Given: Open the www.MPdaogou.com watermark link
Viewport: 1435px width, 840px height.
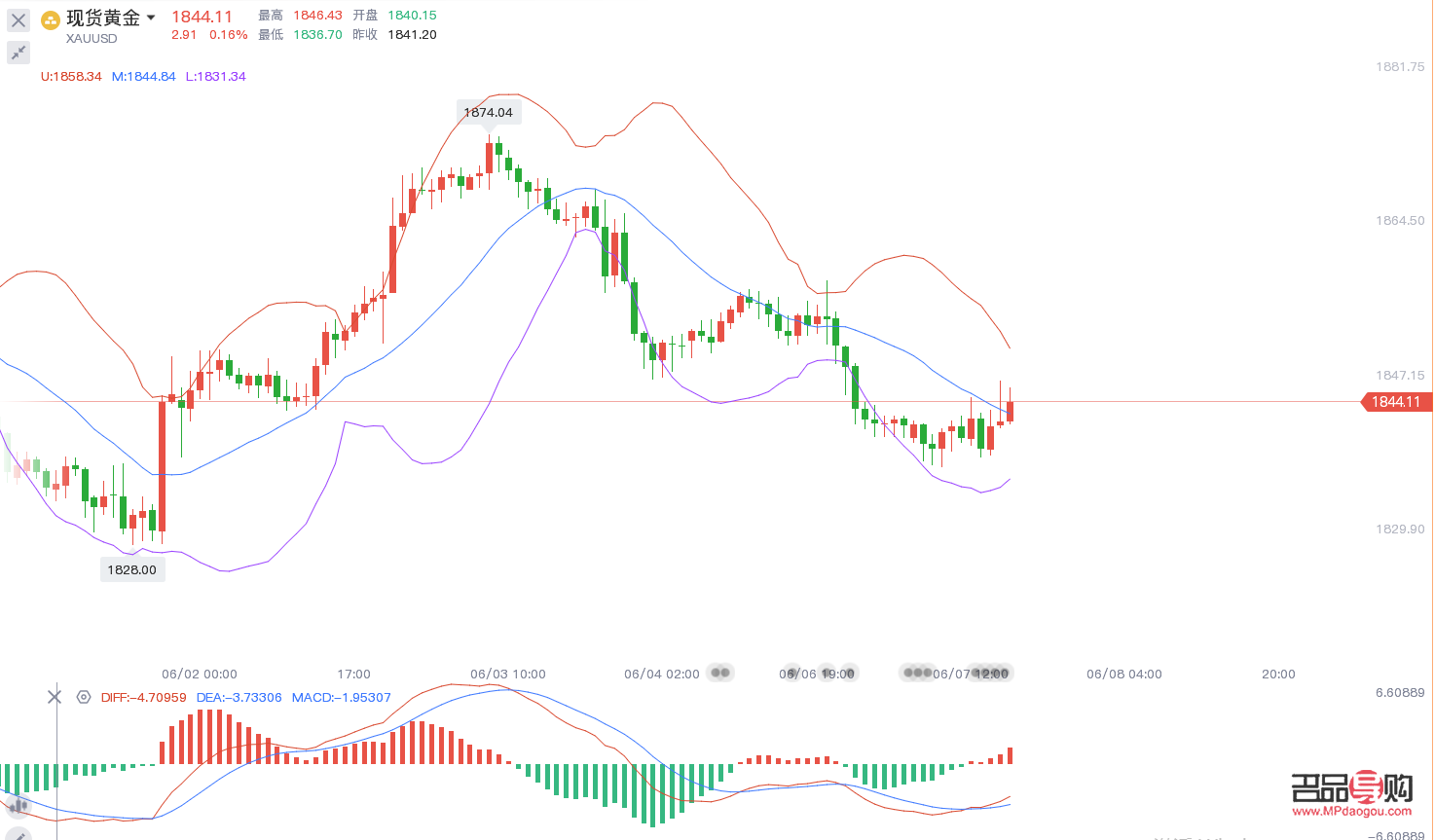Looking at the screenshot, I should (1351, 811).
